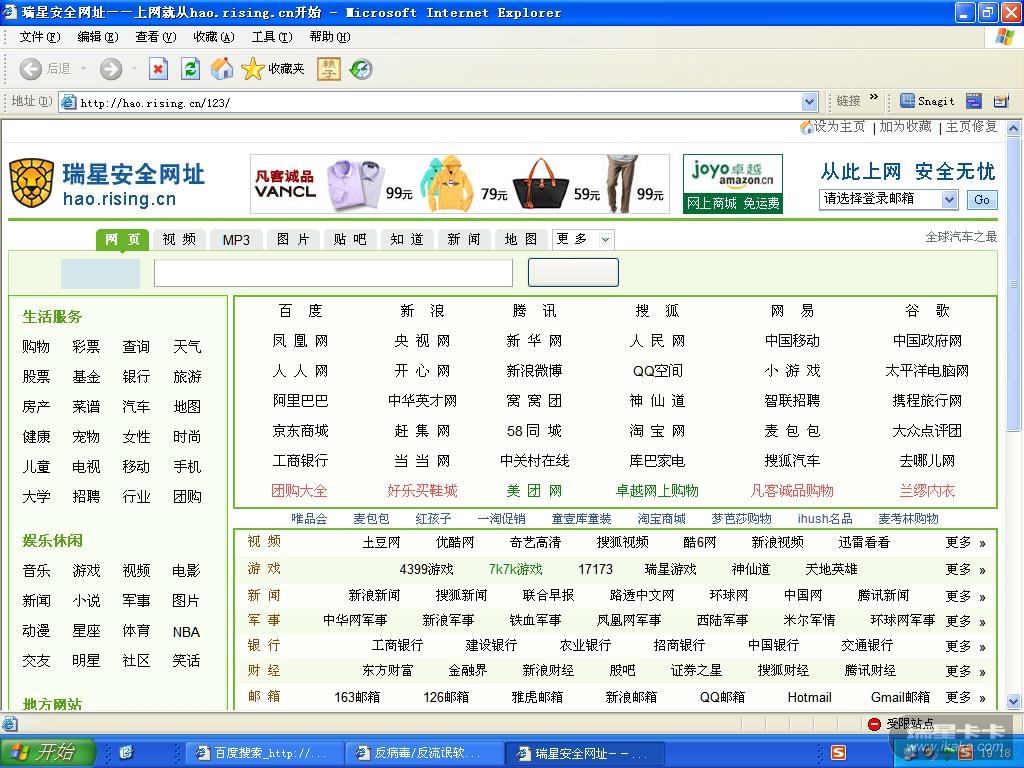The width and height of the screenshot is (1024, 768).
Task: Open the 工具 menu
Action: 271,37
